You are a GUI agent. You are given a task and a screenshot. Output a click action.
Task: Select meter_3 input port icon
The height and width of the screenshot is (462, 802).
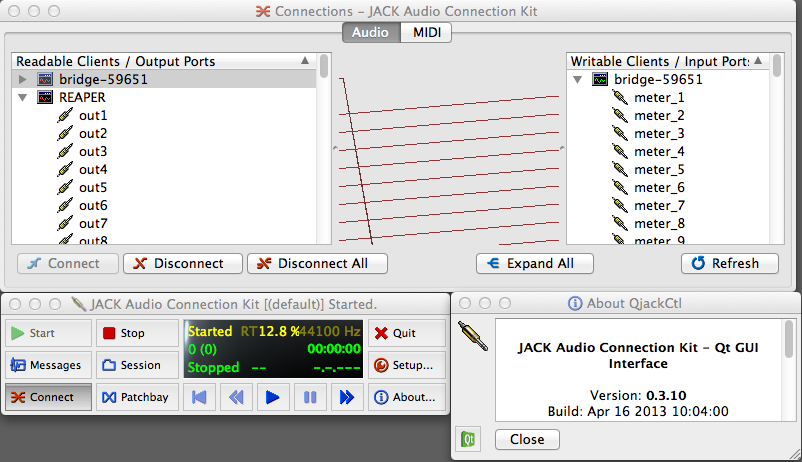[x=620, y=134]
